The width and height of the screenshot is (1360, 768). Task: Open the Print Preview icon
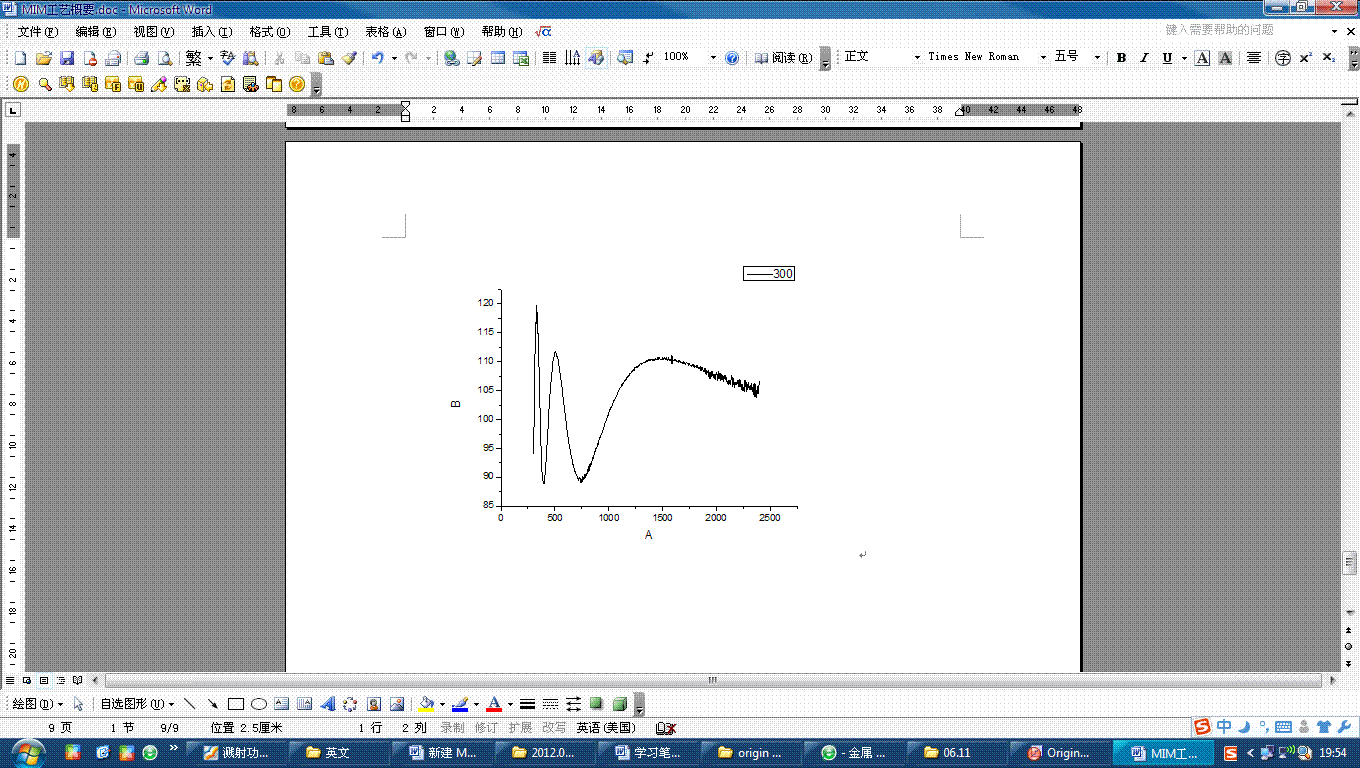[x=165, y=58]
